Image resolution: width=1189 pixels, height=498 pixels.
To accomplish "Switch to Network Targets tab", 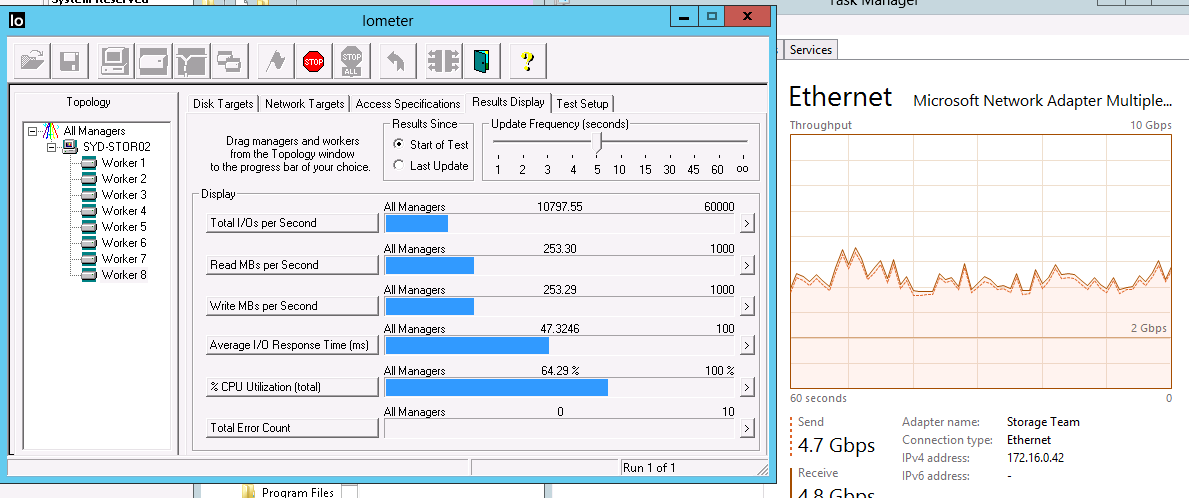I will click(x=305, y=104).
